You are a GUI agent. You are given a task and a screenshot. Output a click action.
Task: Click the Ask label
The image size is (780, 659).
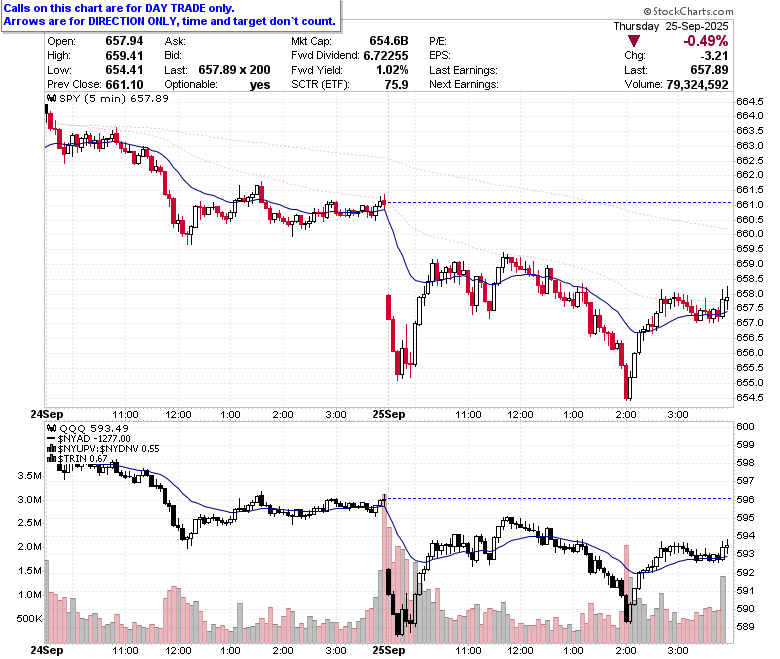coord(175,41)
